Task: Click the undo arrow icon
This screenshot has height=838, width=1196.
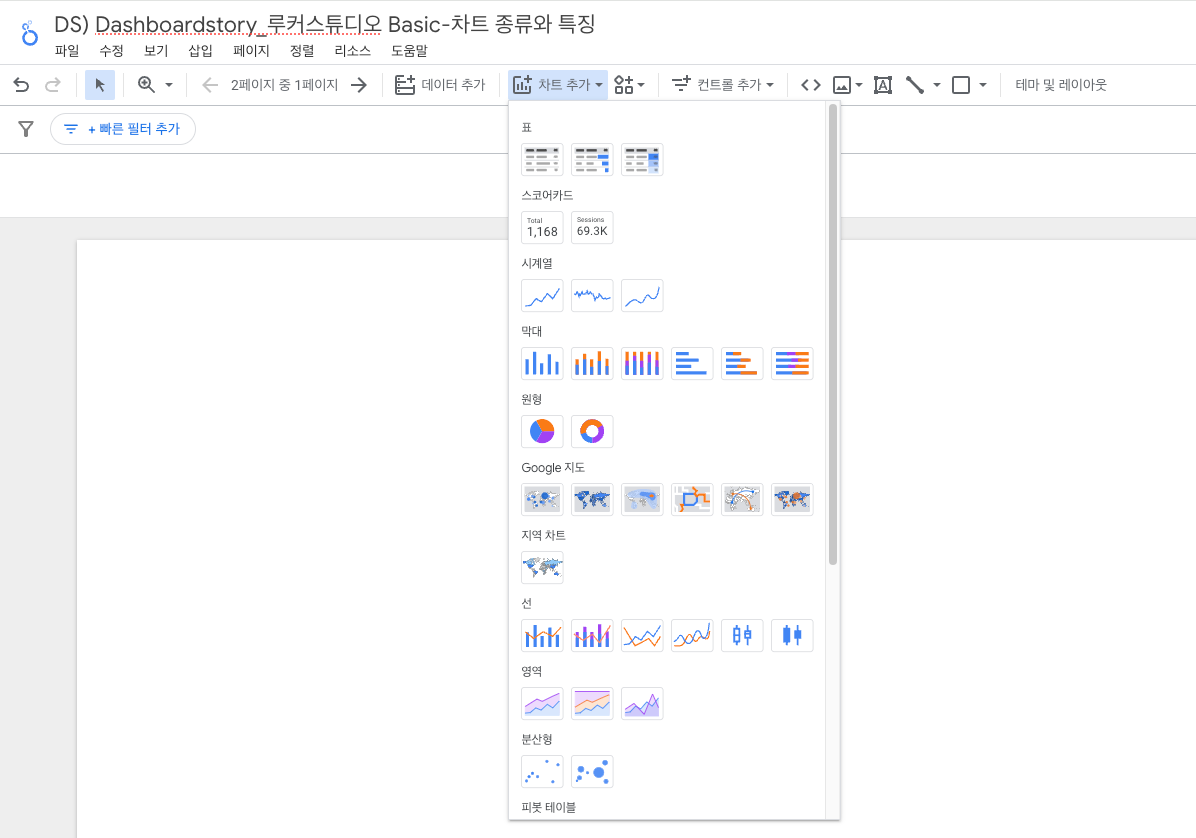Action: pos(21,85)
